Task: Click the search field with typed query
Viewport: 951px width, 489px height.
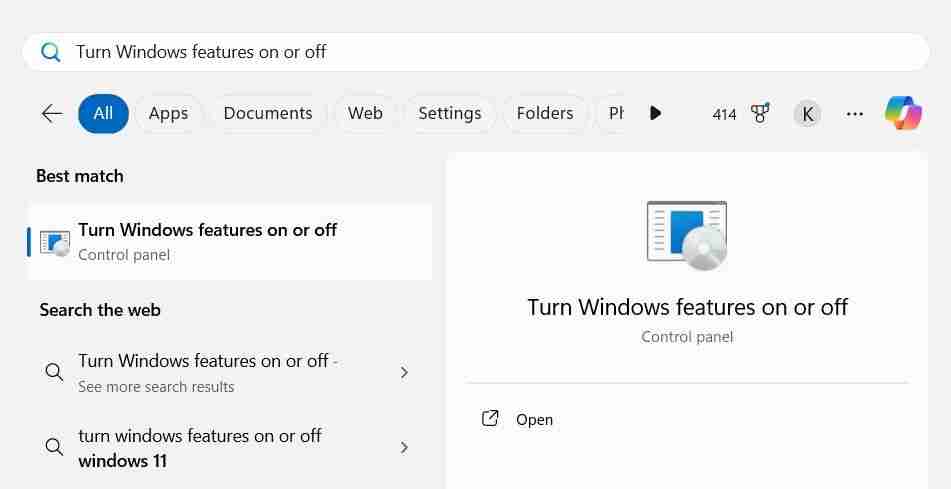Action: coord(476,52)
